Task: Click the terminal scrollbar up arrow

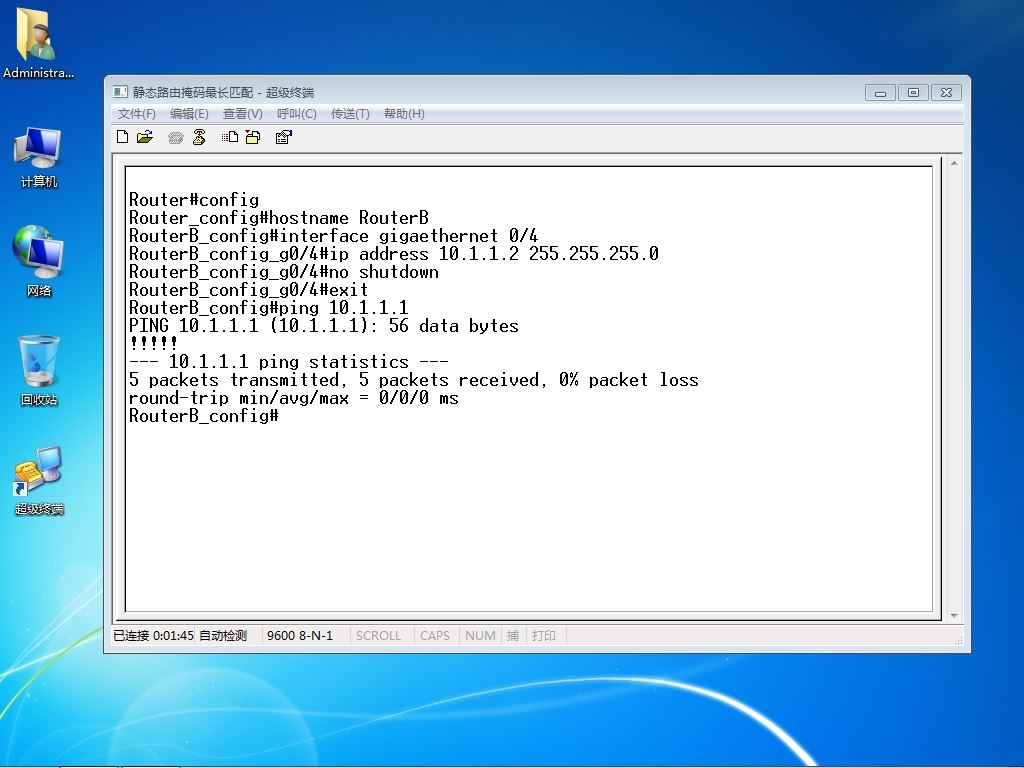Action: click(954, 163)
